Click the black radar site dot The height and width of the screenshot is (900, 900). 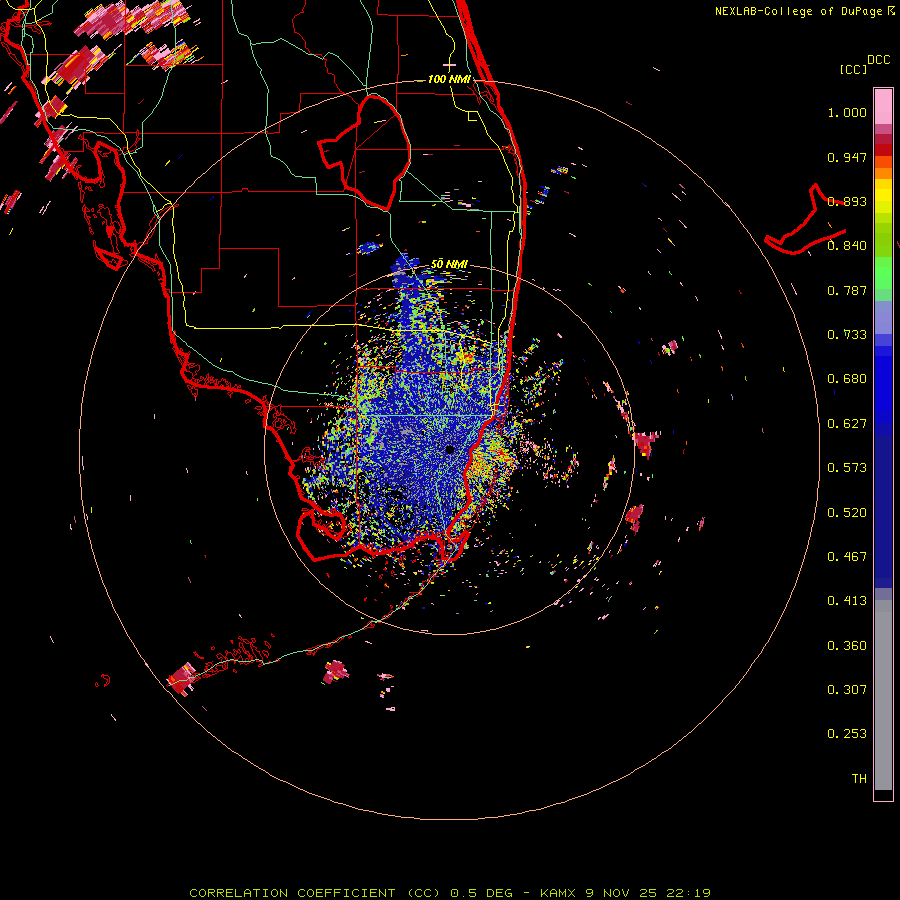[450, 449]
